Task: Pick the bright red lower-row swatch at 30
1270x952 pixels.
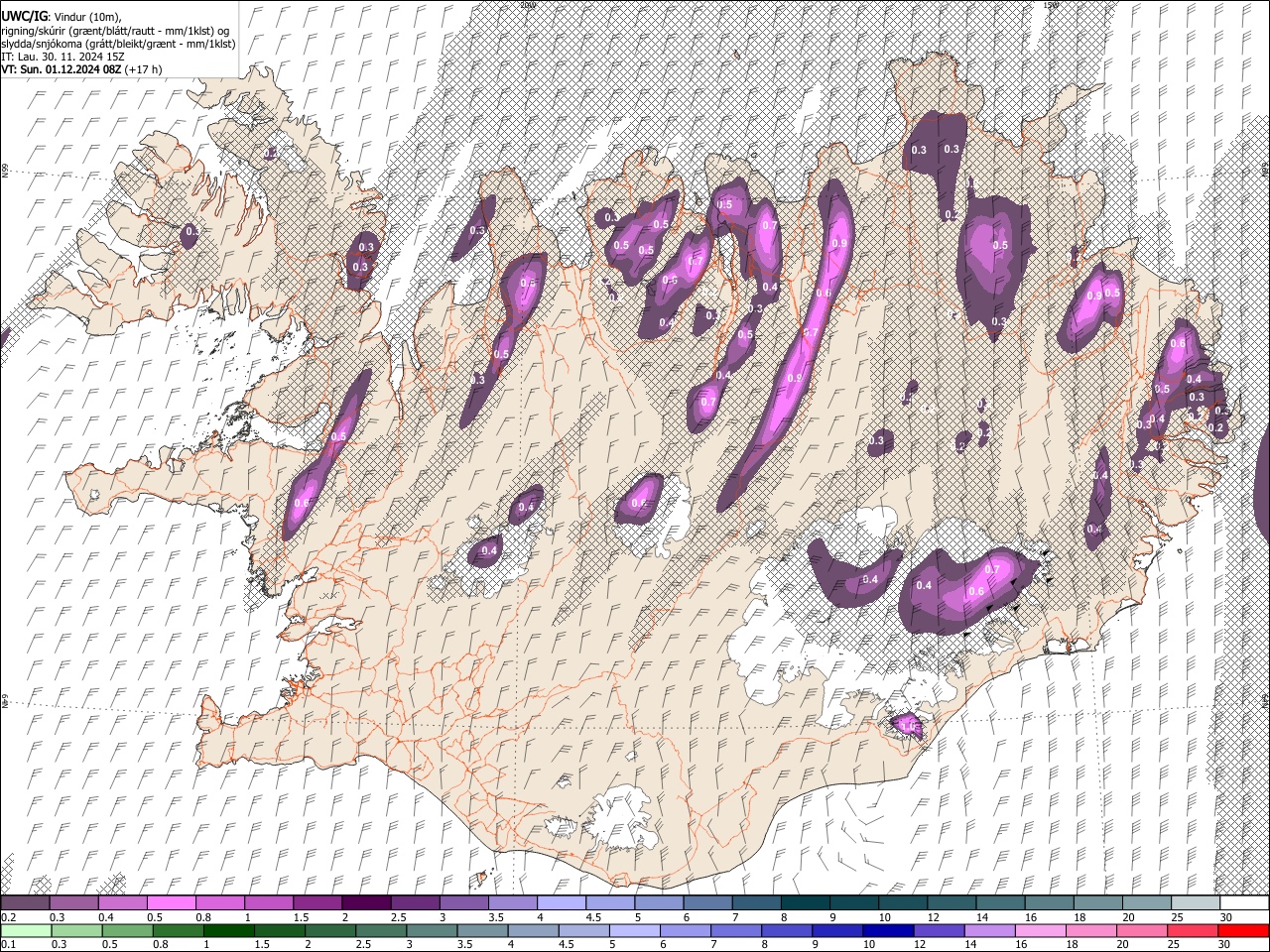Action: [x=1243, y=931]
